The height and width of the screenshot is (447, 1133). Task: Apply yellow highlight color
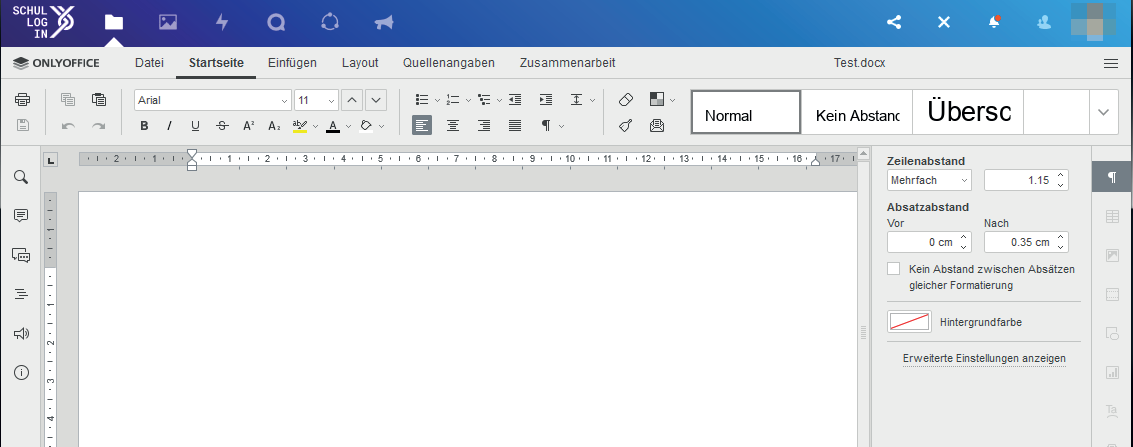click(300, 126)
